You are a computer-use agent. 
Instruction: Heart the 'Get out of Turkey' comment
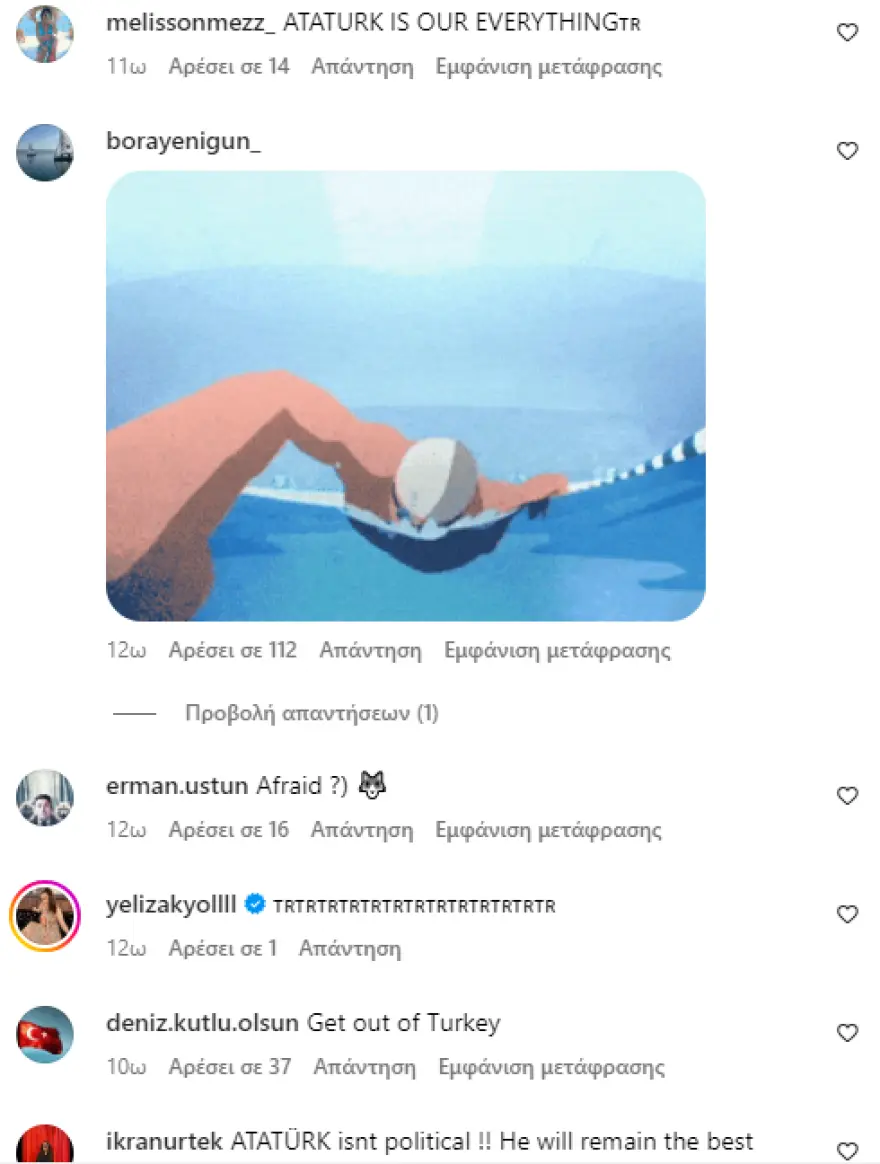(x=847, y=1033)
